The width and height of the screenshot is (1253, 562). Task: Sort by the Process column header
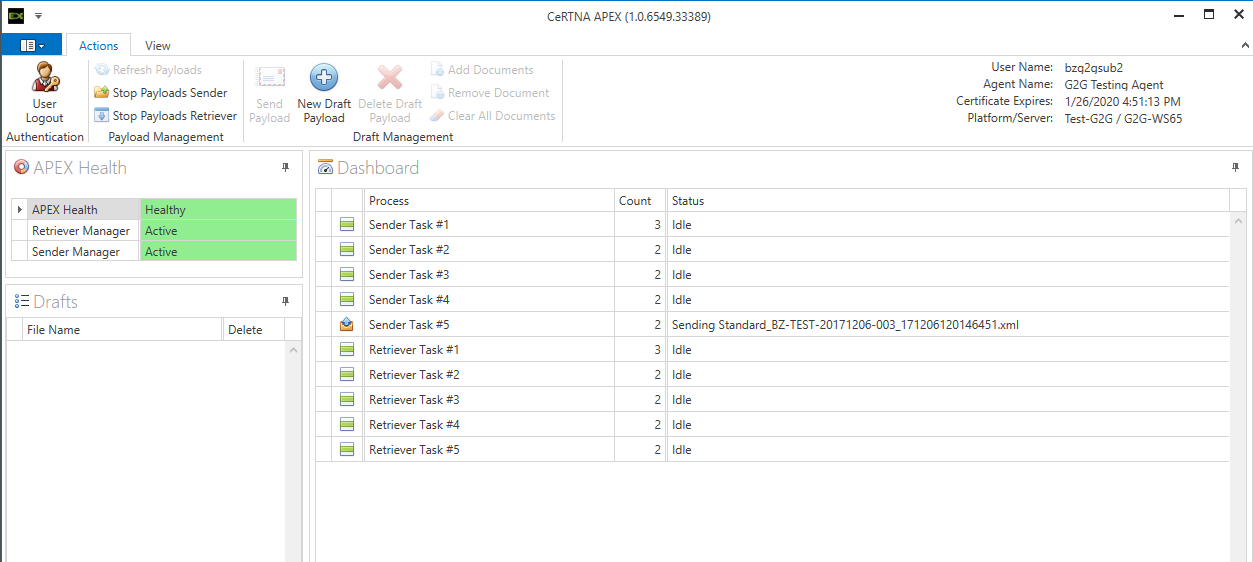pos(488,201)
